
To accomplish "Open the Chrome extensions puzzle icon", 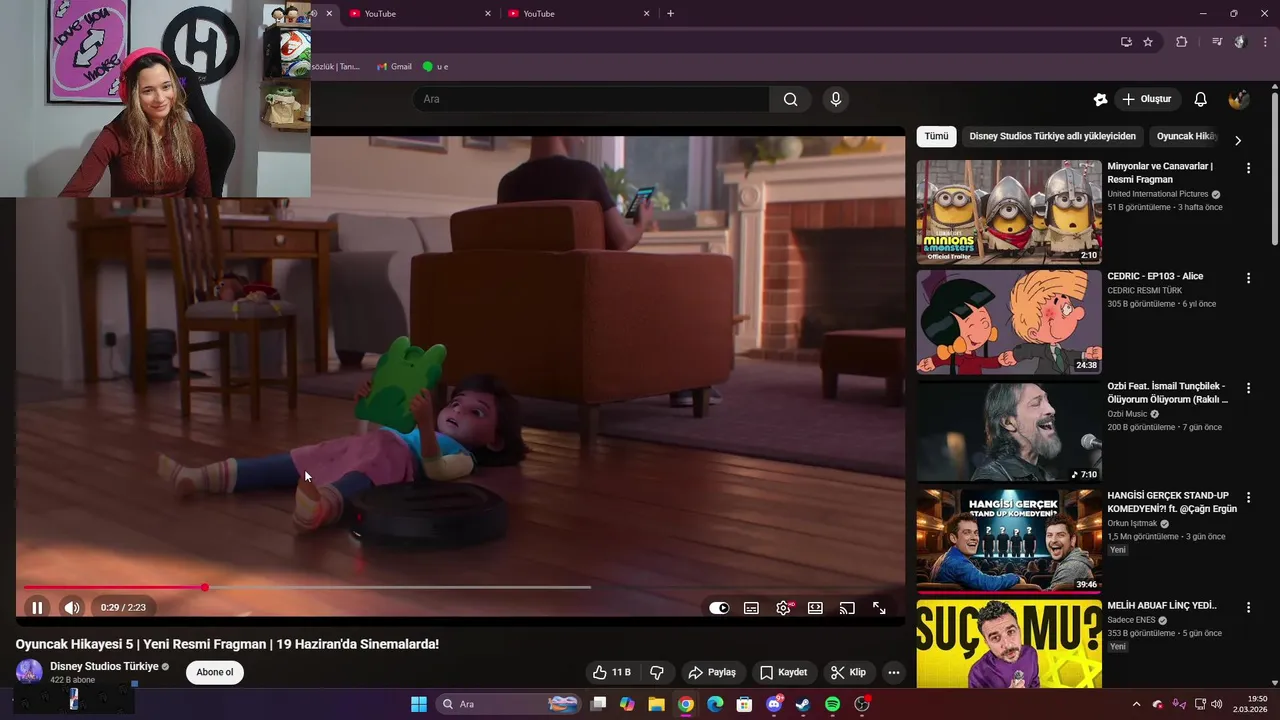I will tap(1181, 42).
